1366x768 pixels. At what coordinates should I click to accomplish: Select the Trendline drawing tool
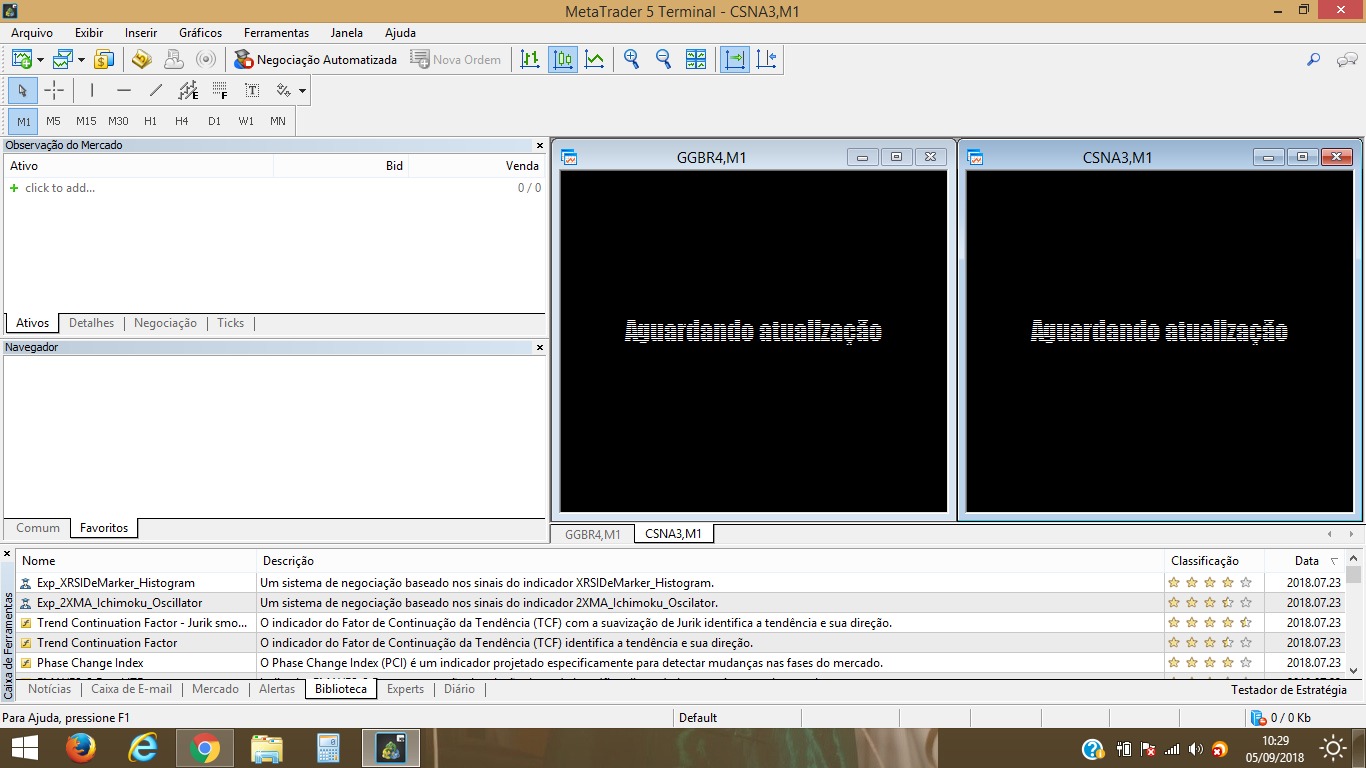156,90
